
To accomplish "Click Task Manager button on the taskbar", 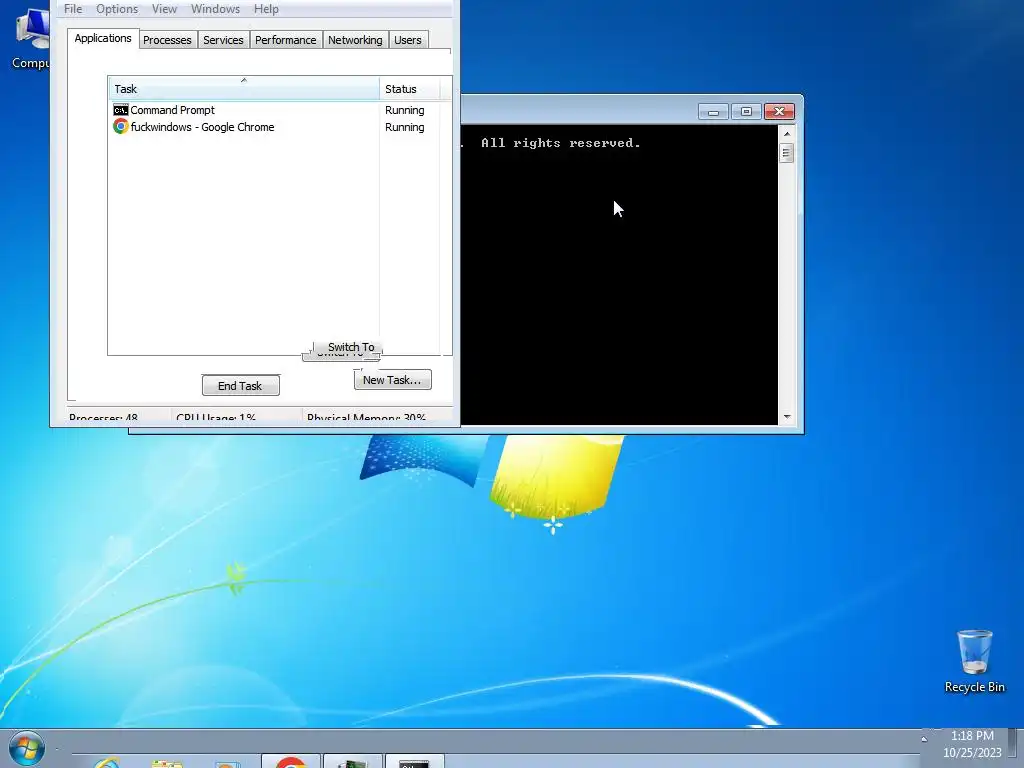I will 353,761.
